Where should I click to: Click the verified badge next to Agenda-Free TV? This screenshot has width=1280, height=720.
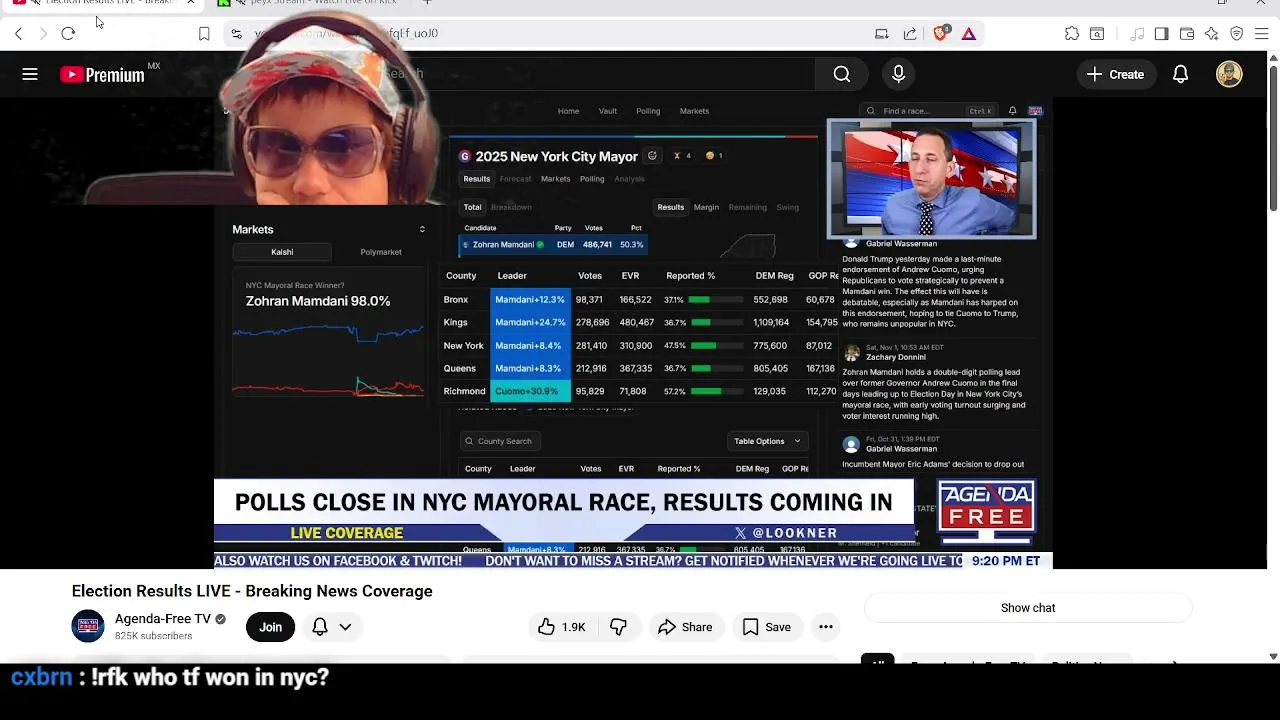220,619
